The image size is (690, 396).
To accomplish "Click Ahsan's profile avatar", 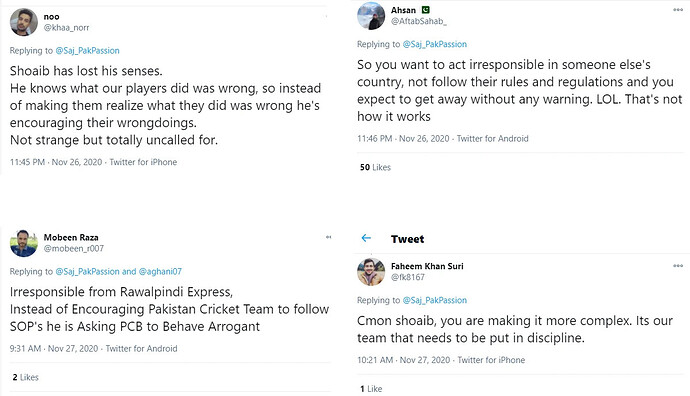I will (371, 16).
